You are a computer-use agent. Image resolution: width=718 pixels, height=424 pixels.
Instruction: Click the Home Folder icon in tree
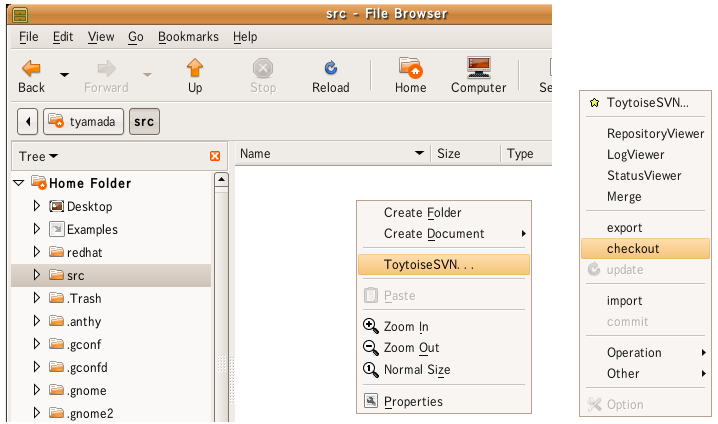(39, 183)
